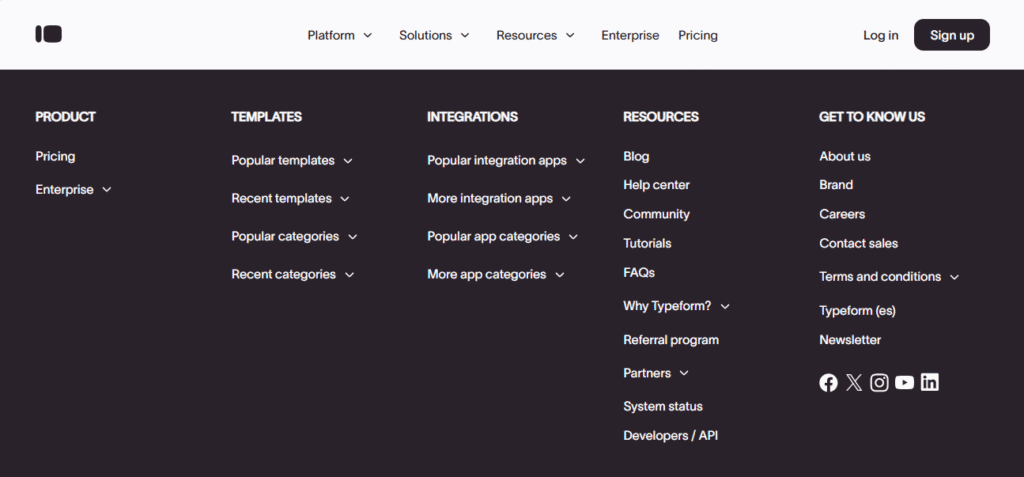Open the YouTube social icon
The width and height of the screenshot is (1024, 477).
coord(904,383)
